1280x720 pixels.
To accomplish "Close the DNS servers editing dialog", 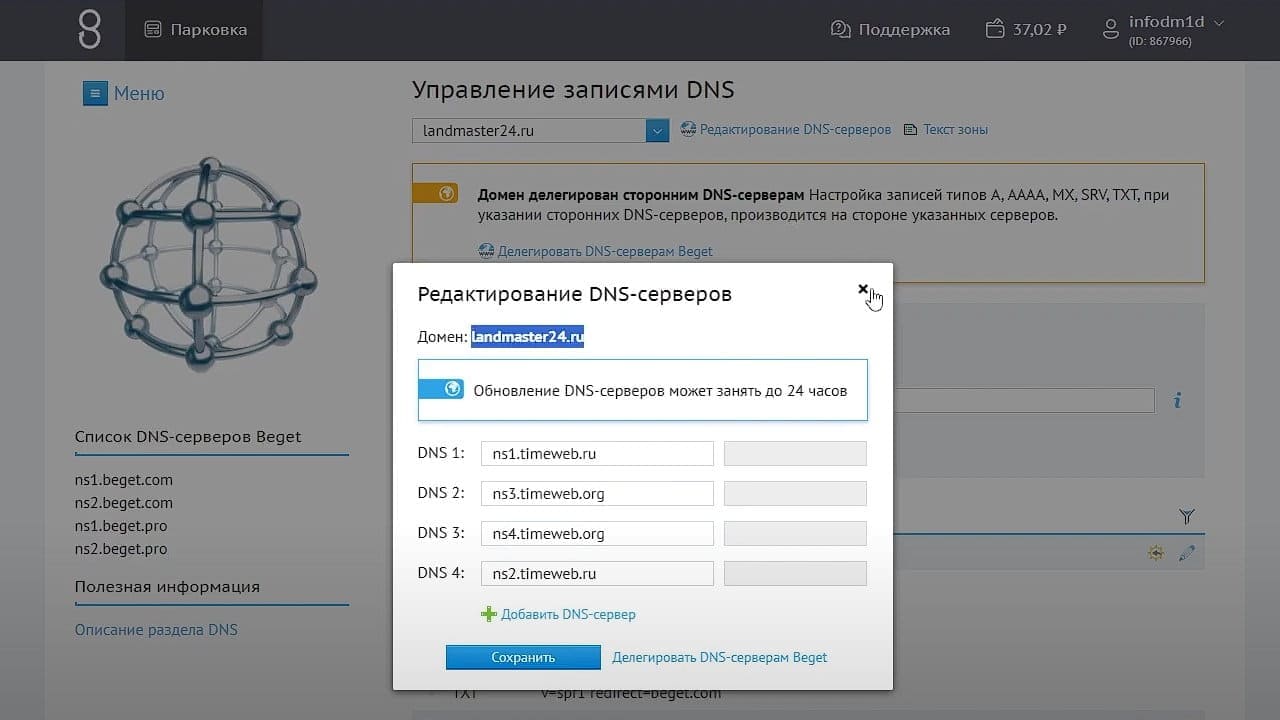I will pos(863,289).
